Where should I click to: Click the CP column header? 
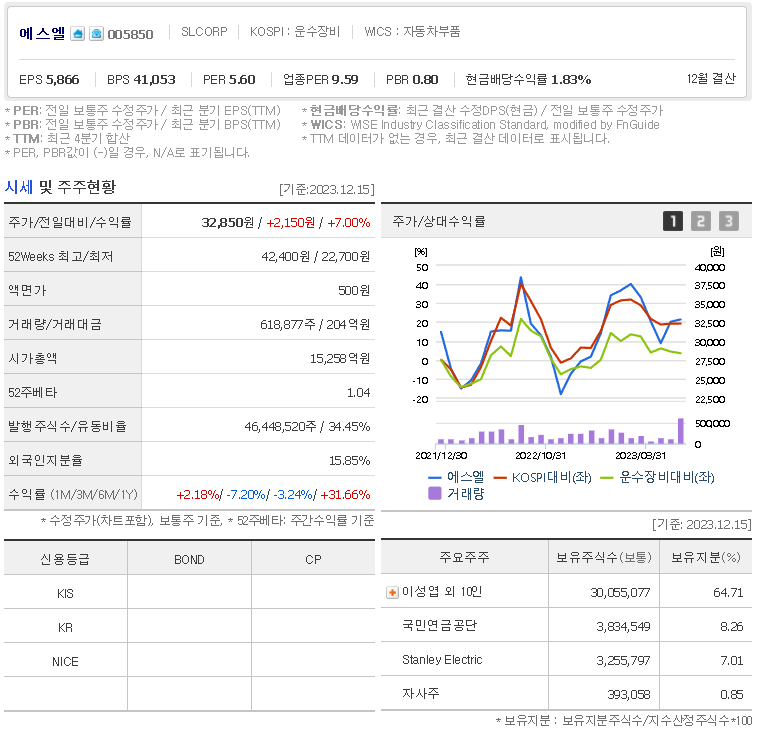tap(313, 560)
